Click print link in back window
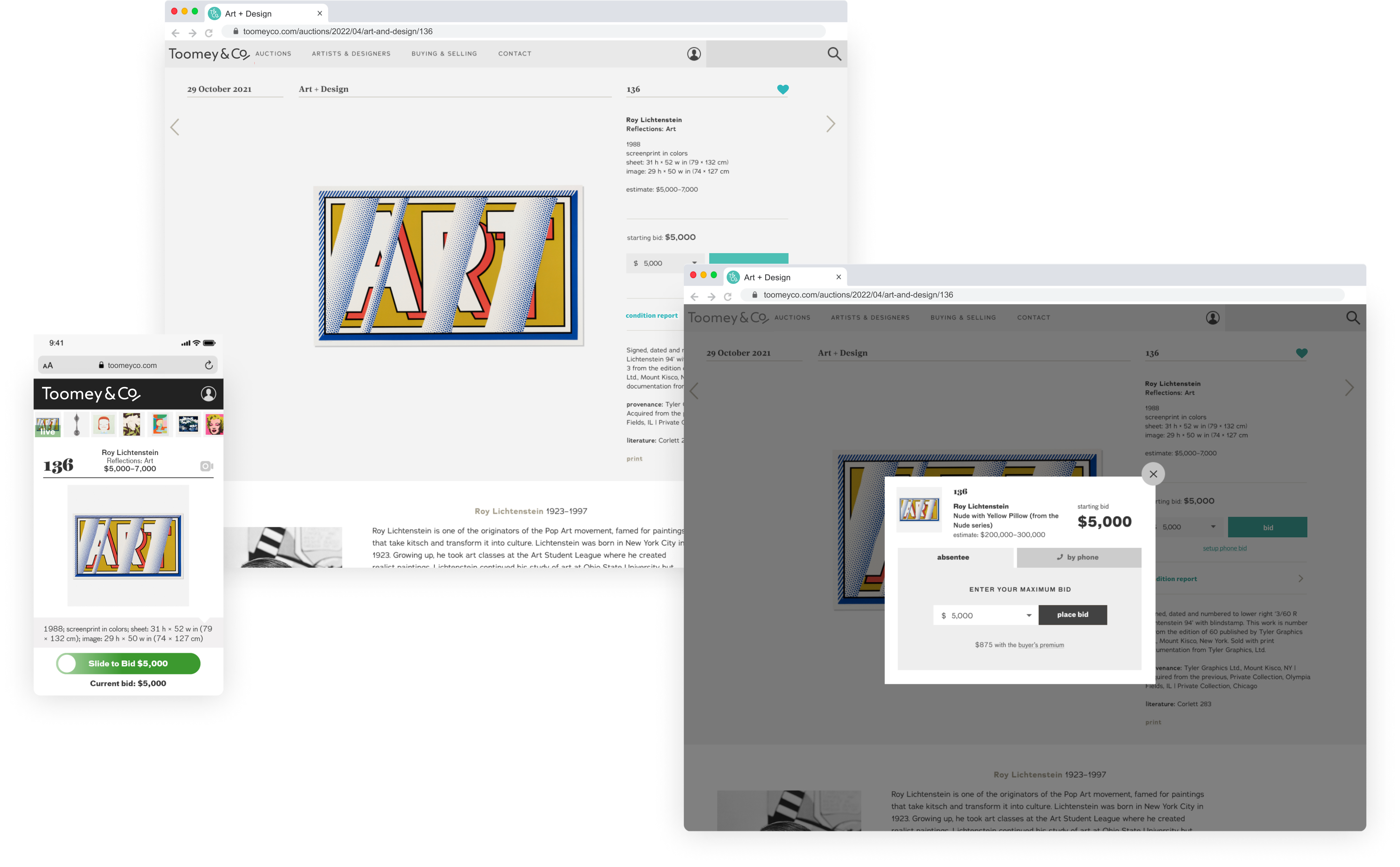Screen dimensions: 1400x867 [634, 459]
